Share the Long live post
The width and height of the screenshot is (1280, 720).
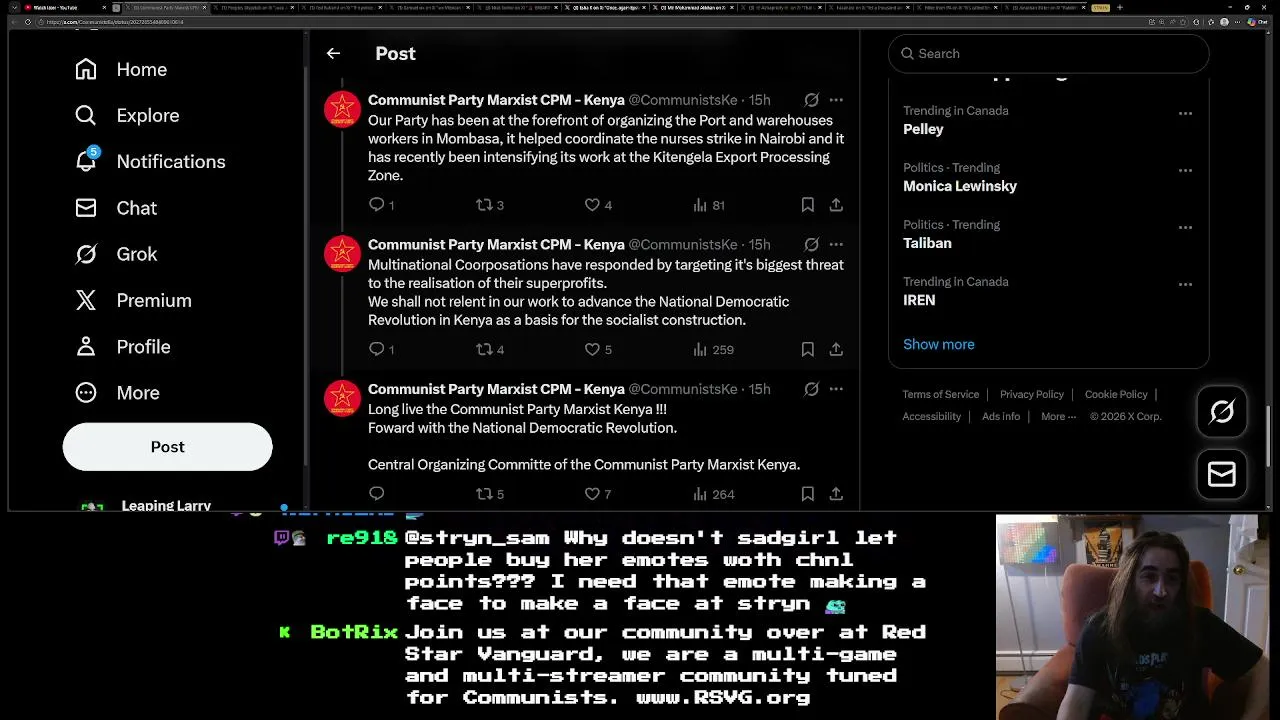836,493
